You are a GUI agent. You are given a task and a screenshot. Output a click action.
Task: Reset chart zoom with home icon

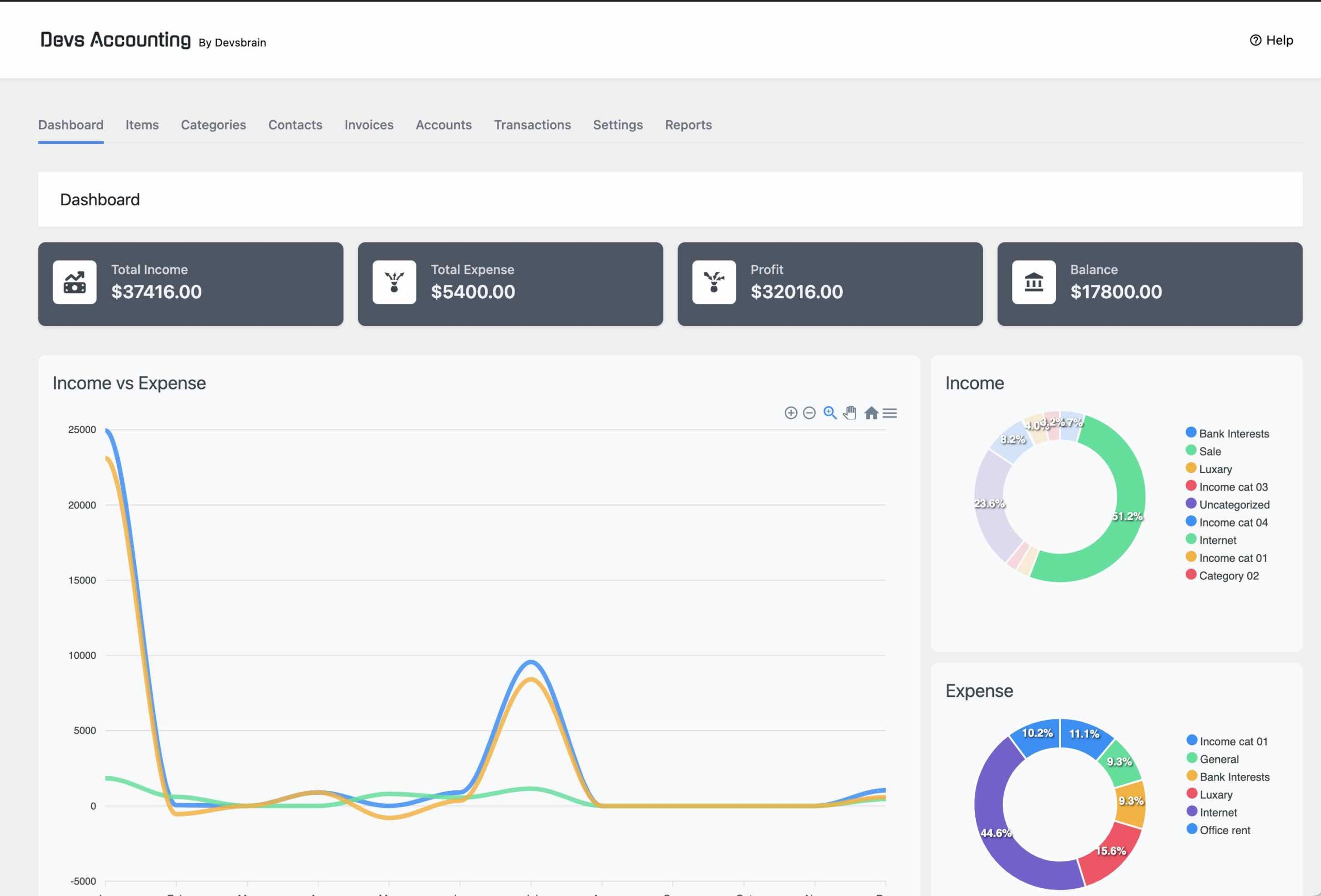pos(872,413)
